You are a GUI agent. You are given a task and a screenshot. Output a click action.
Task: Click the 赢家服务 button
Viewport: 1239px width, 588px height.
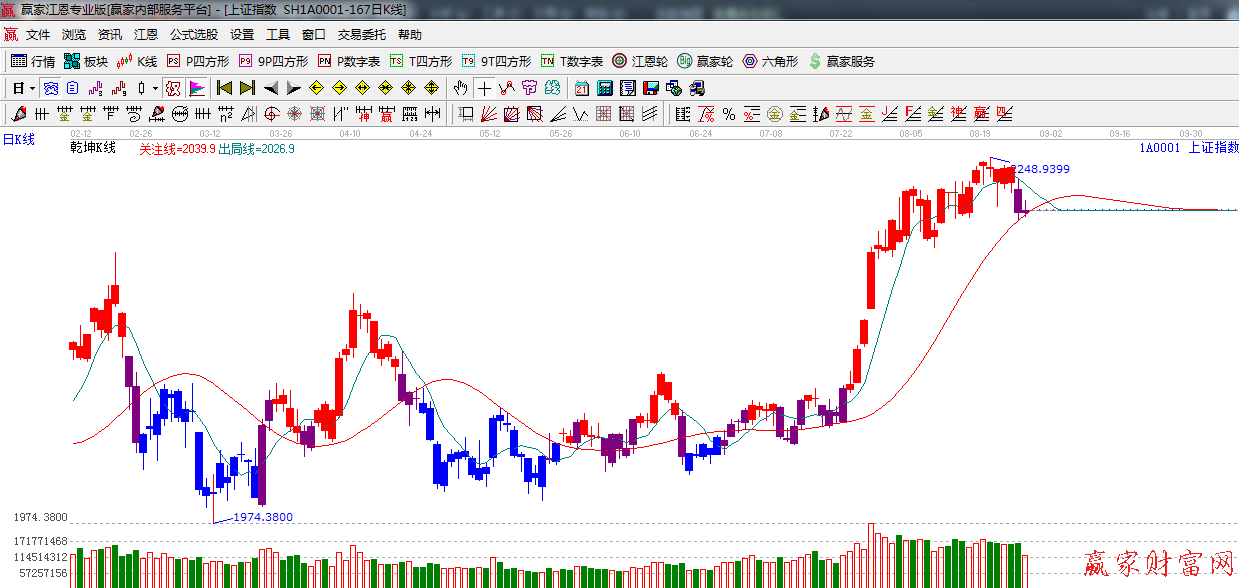841,61
